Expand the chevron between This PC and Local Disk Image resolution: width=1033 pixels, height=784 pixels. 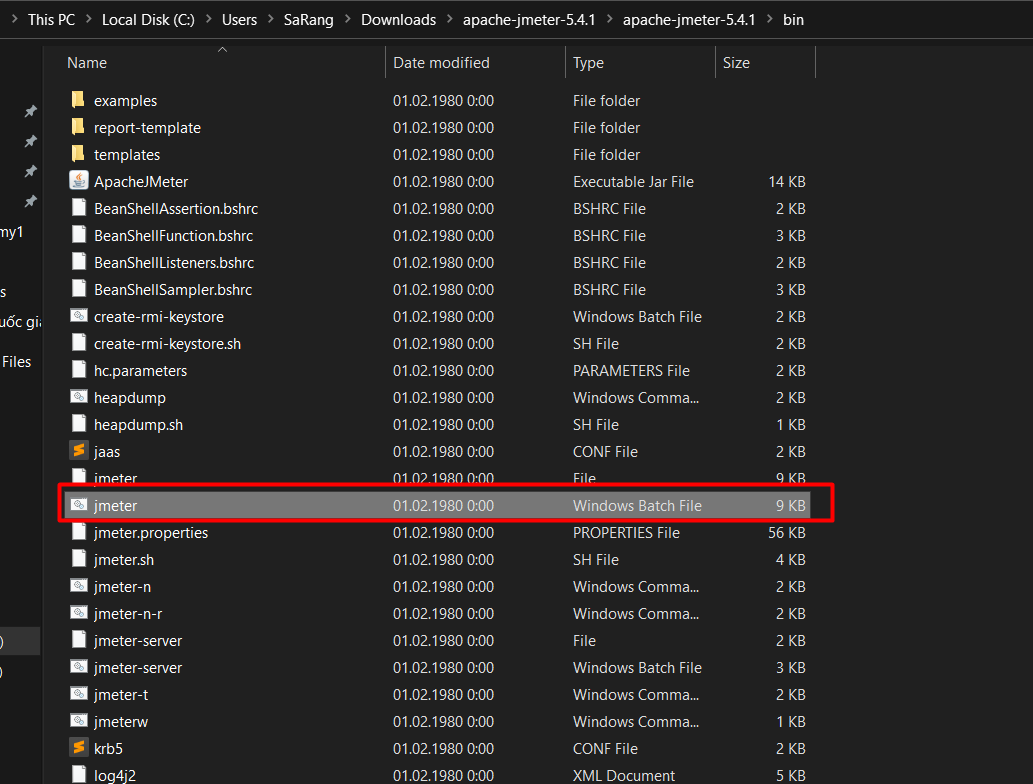[88, 19]
